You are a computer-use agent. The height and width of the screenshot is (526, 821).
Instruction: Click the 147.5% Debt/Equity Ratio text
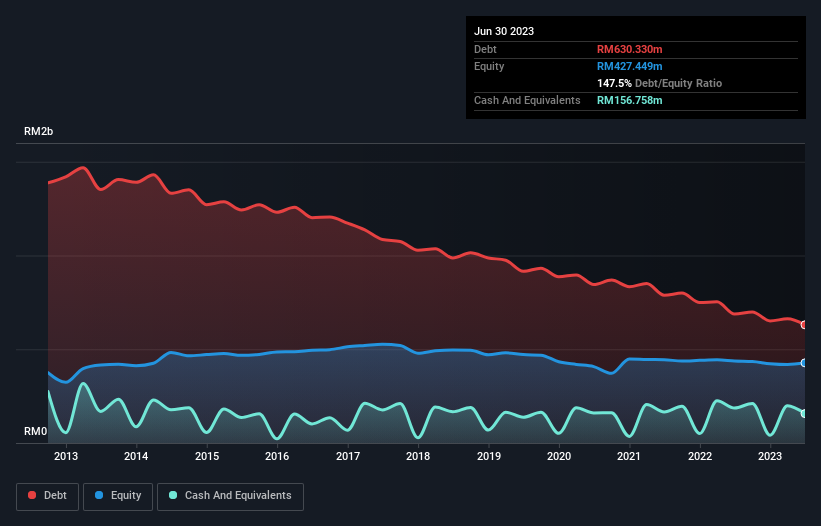659,83
